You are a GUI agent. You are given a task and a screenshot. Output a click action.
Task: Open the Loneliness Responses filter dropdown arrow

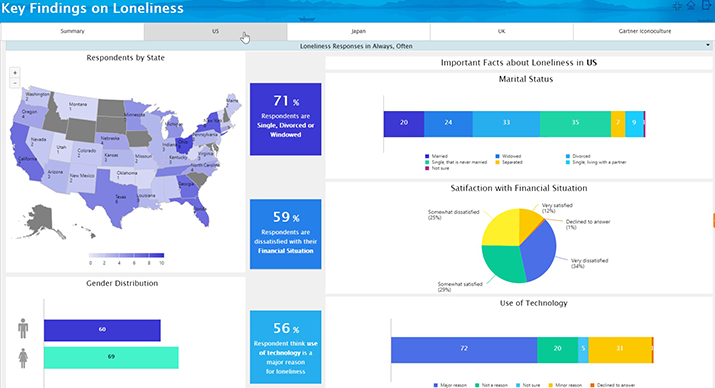pos(708,45)
